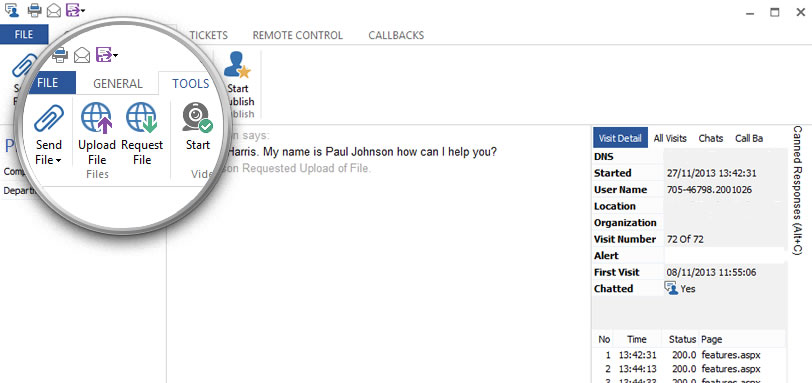Image resolution: width=812 pixels, height=383 pixels.
Task: Open the REMOTE CONTROL ribbon tab
Action: pos(298,35)
